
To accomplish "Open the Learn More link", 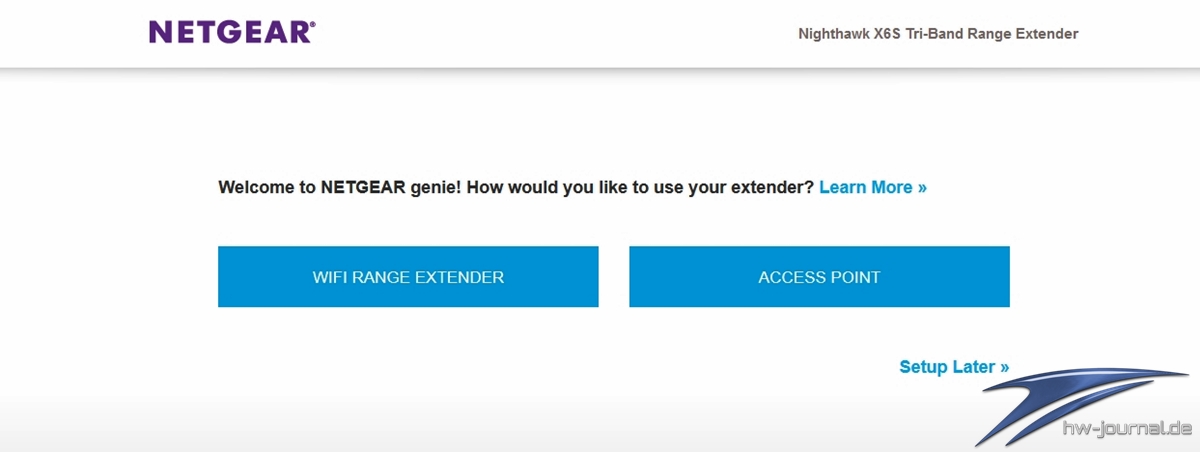I will pos(873,187).
